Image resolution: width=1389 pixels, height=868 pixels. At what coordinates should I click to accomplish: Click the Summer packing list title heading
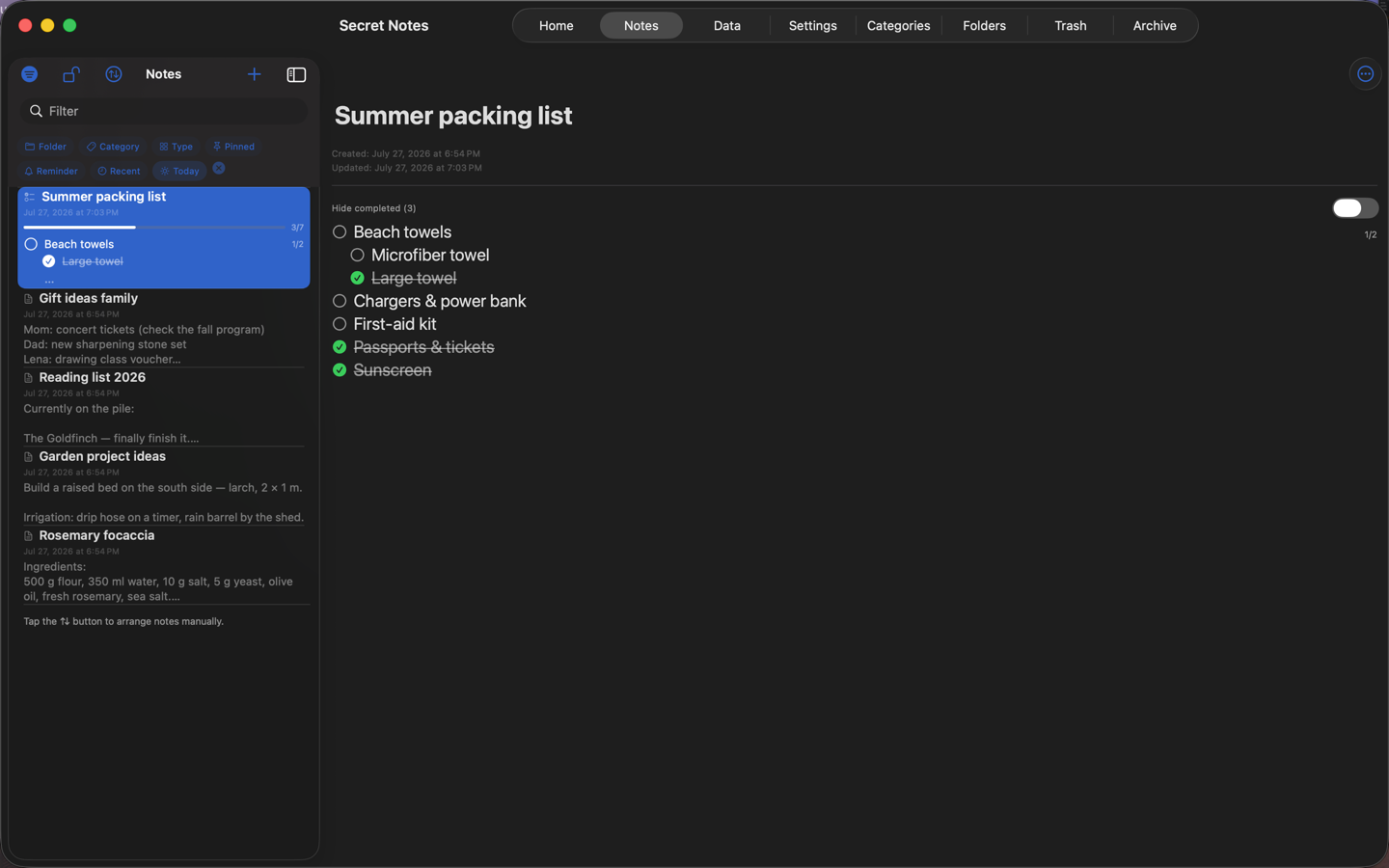(x=453, y=116)
